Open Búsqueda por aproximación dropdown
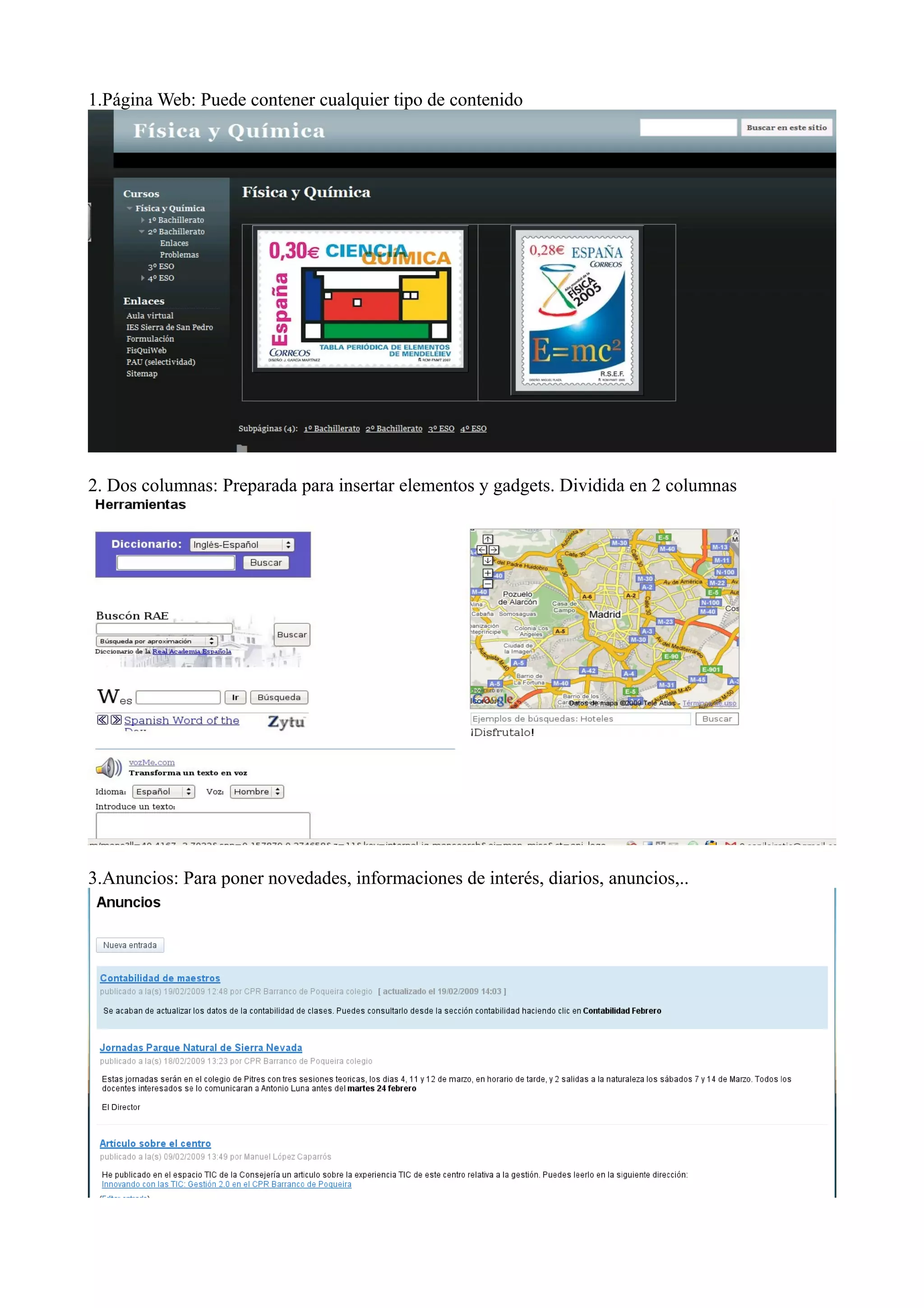 point(157,641)
